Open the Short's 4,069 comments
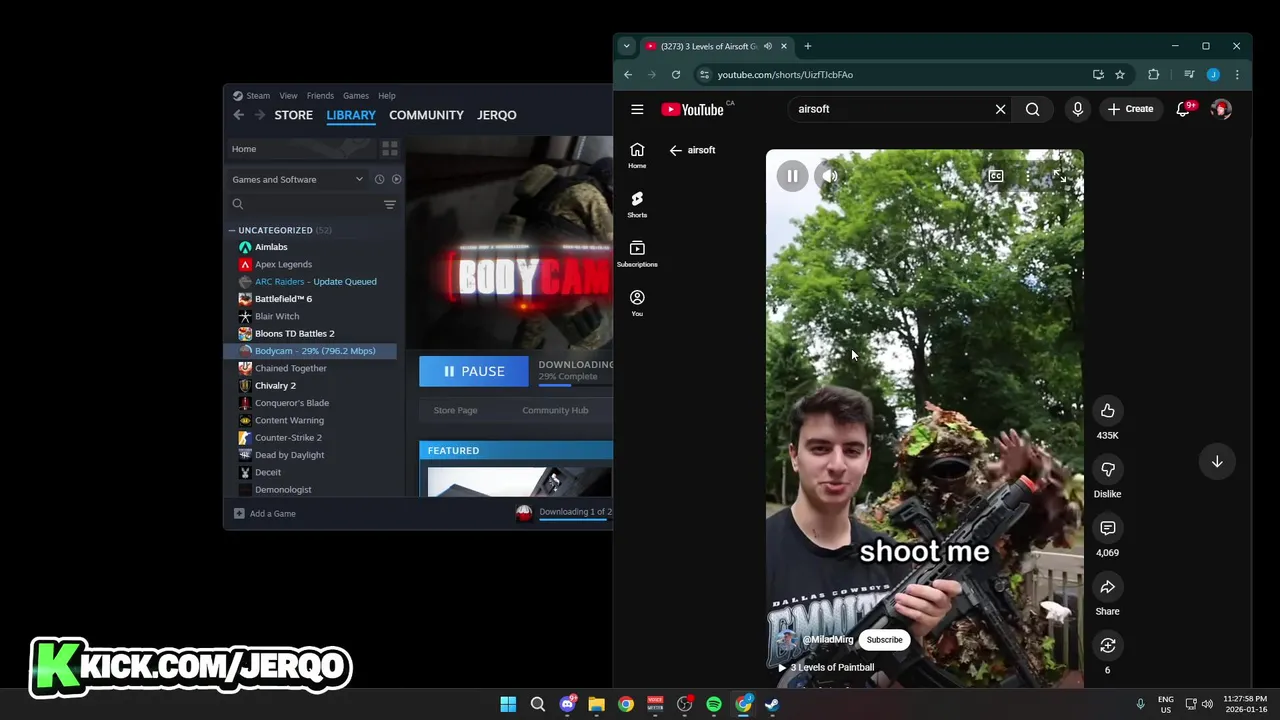Viewport: 1280px width, 720px height. click(x=1107, y=528)
